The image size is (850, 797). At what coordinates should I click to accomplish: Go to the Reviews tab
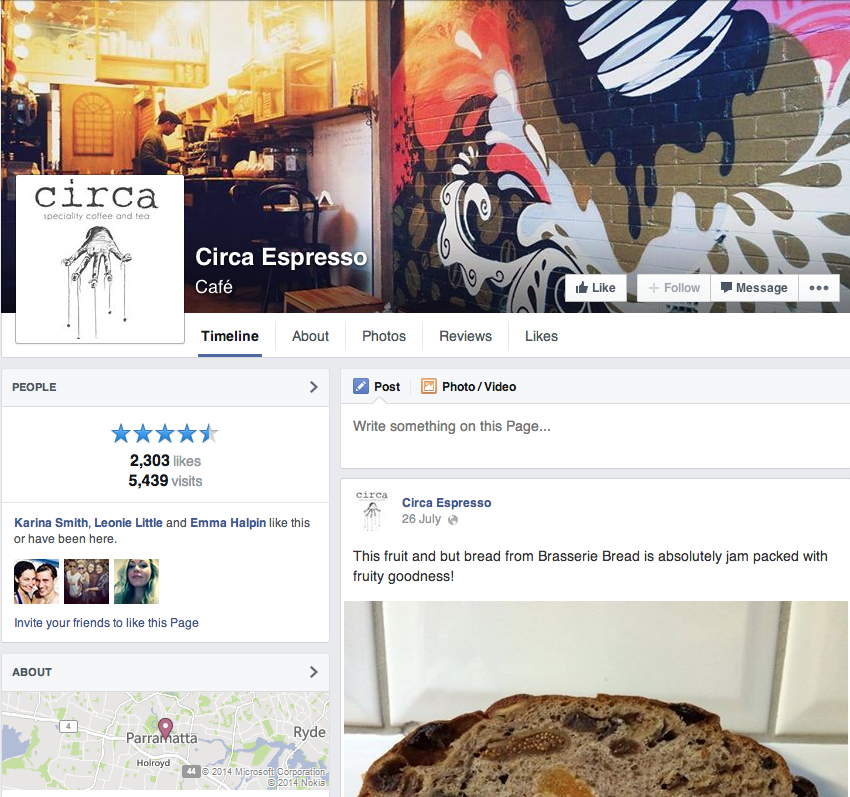[x=465, y=336]
